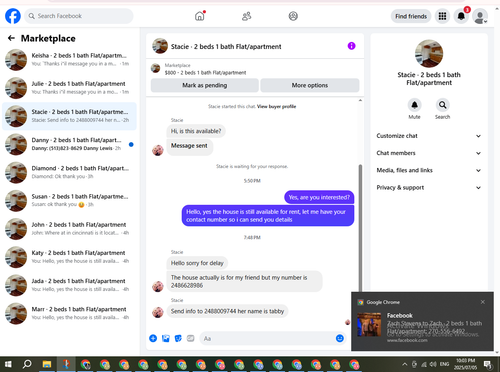Open the Facebook menu grid icon
Image resolution: width=500 pixels, height=372 pixels.
tap(442, 16)
